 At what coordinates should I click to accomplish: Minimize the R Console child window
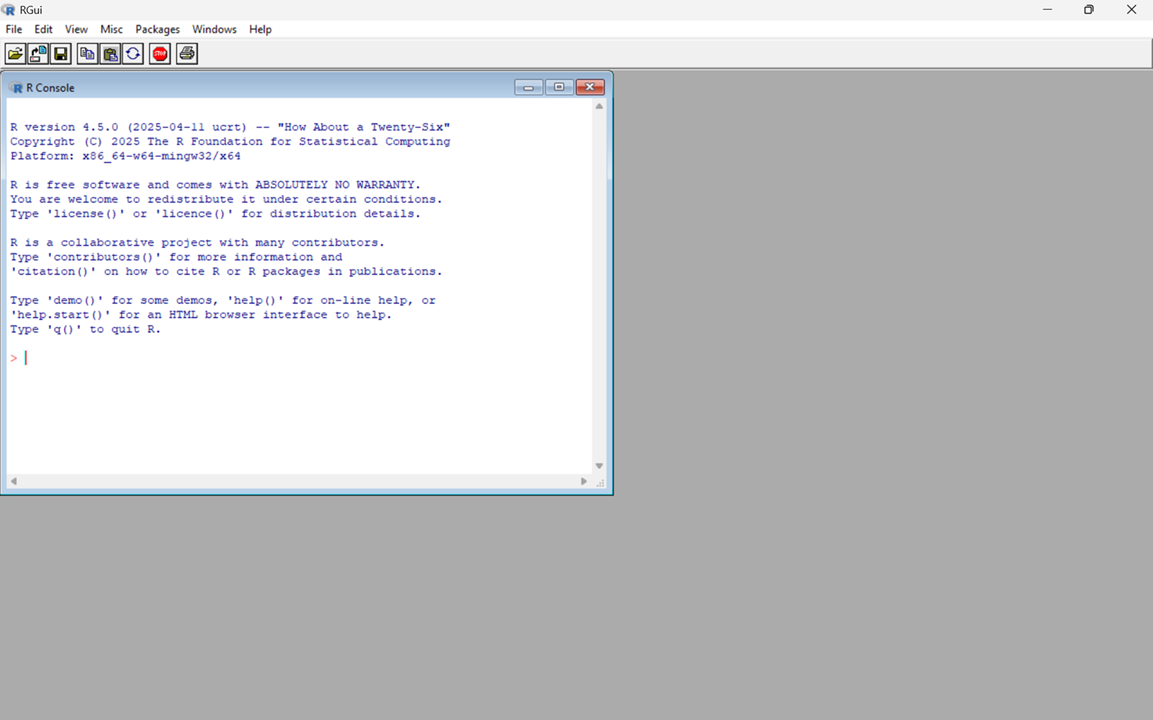coord(528,88)
